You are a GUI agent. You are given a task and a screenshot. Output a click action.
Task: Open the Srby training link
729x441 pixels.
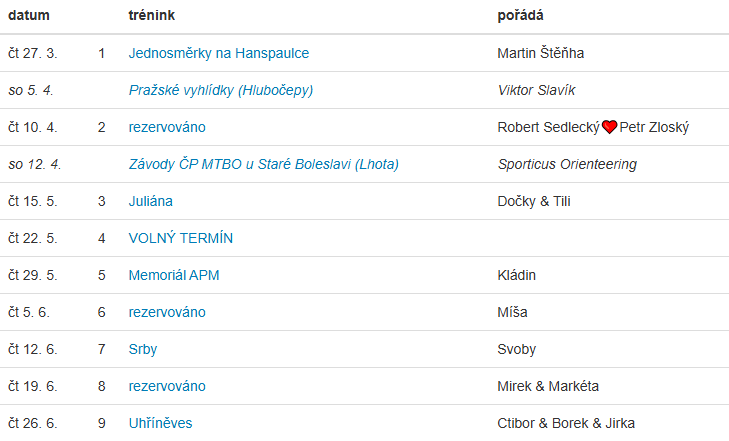pyautogui.click(x=143, y=349)
